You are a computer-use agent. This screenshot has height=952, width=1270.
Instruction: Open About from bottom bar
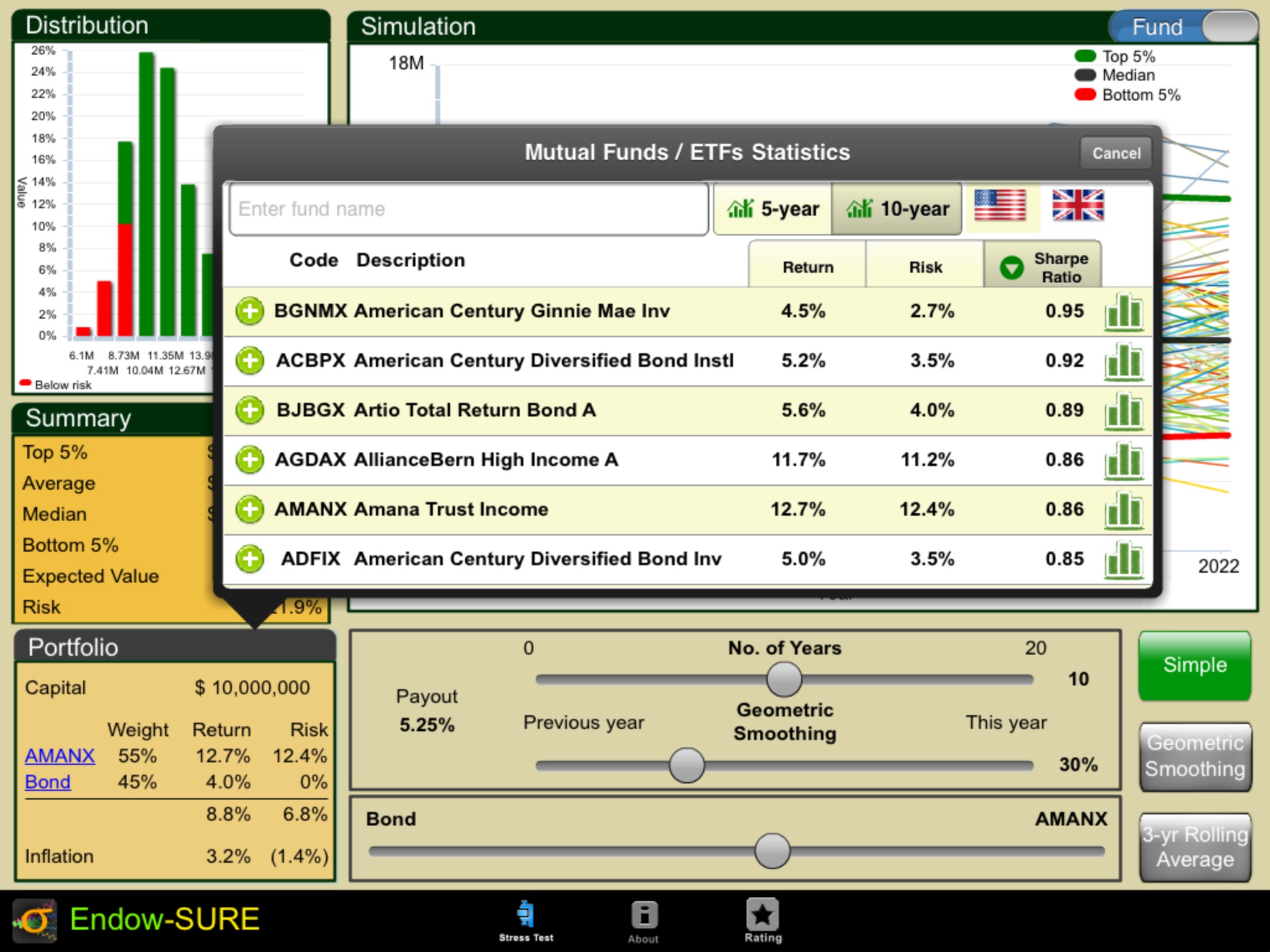point(644,922)
